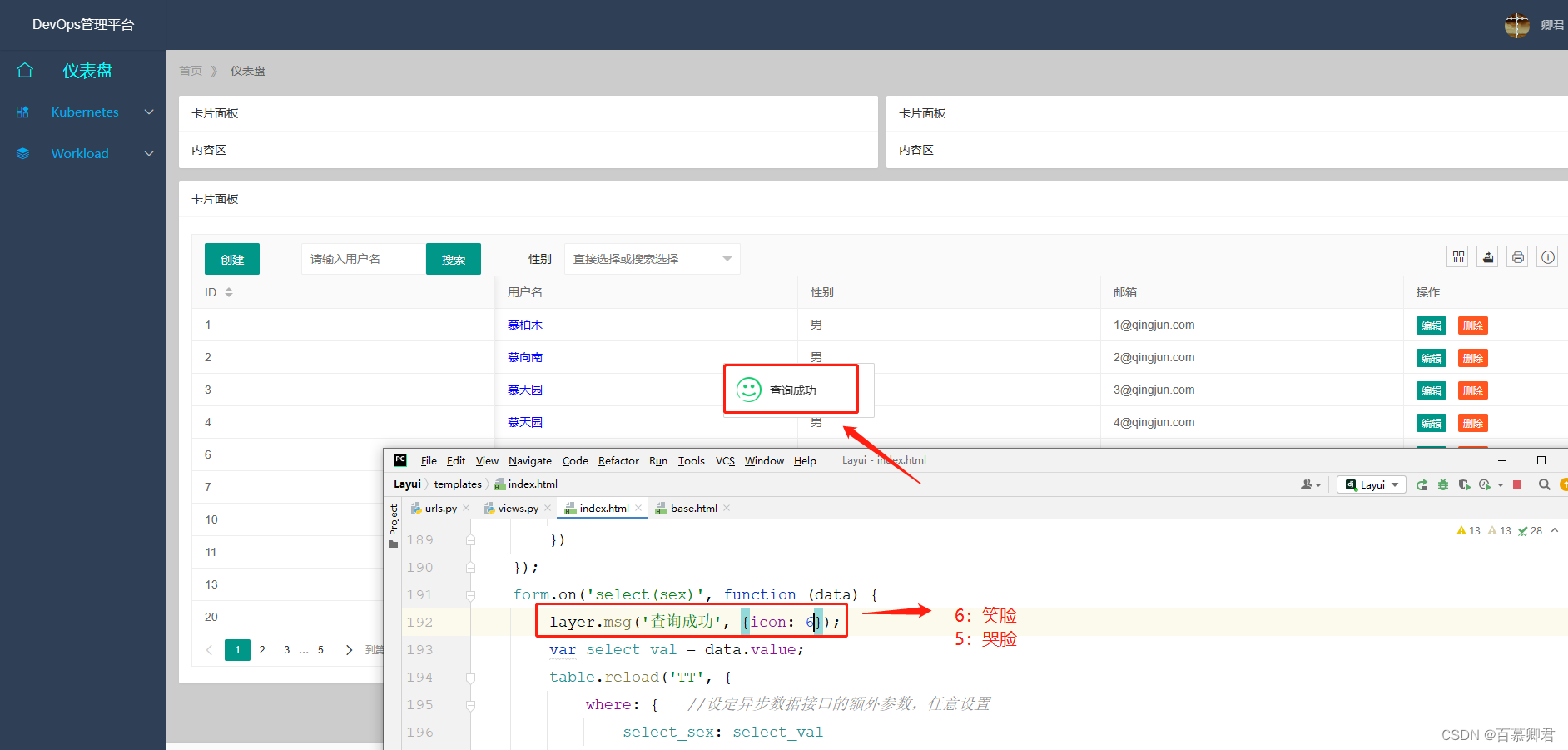
Task: Place cursor on line 193 select_val code
Action: pos(631,650)
